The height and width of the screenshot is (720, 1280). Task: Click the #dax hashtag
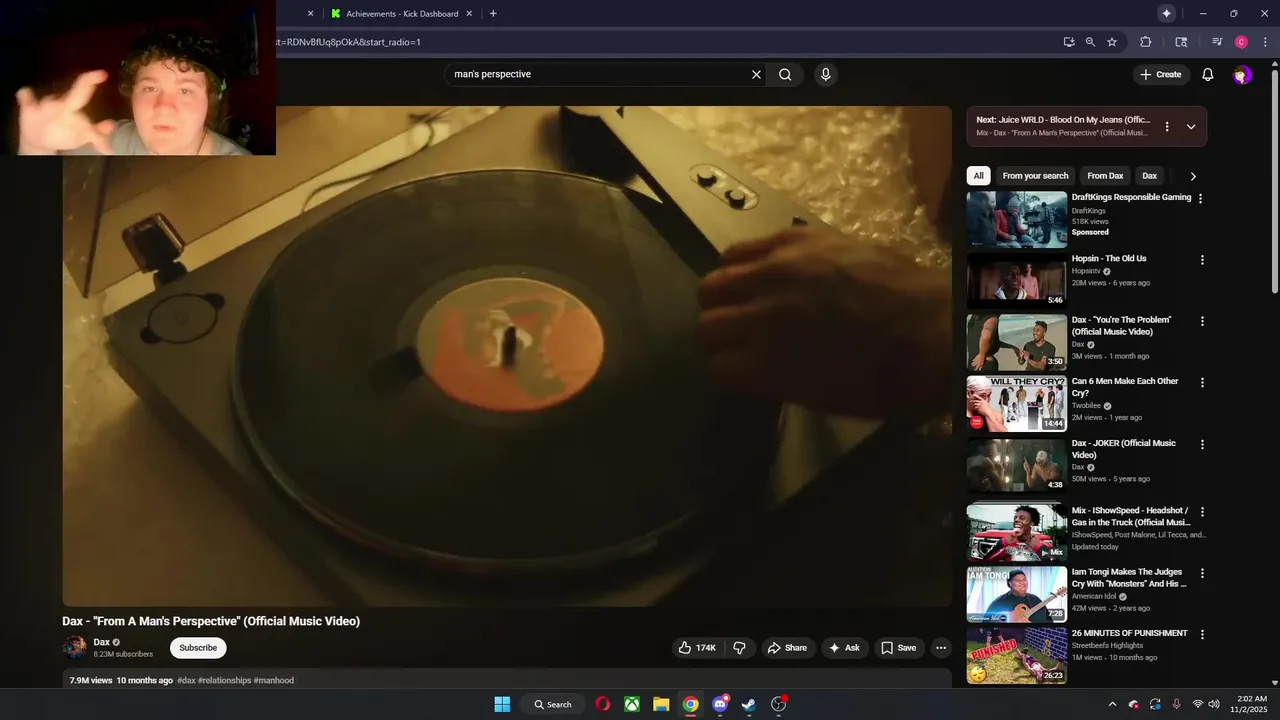coord(186,680)
